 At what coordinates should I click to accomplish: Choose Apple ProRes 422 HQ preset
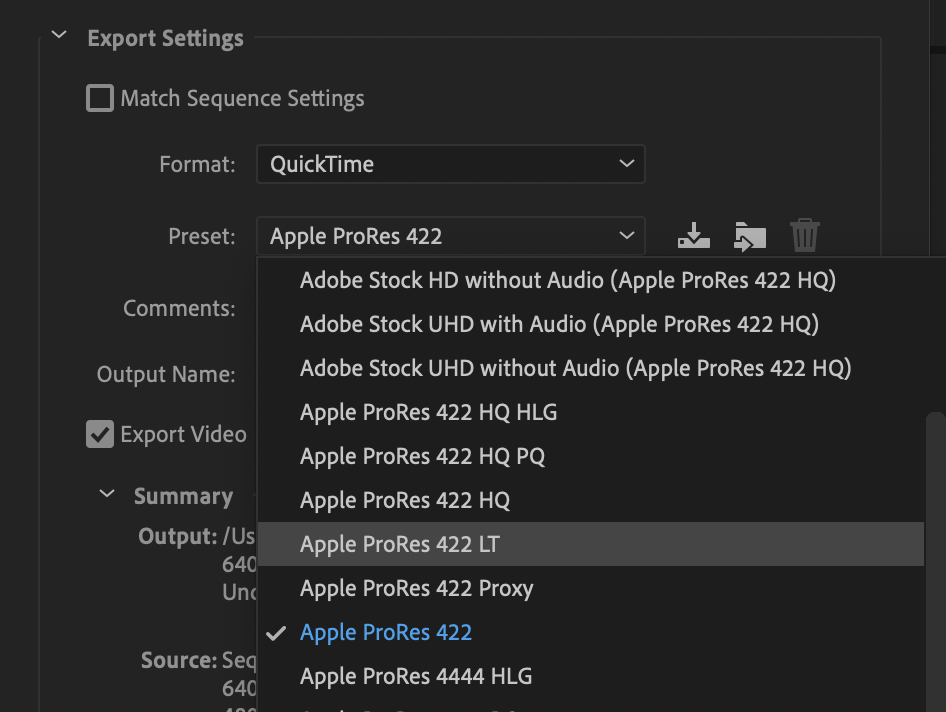coord(405,500)
